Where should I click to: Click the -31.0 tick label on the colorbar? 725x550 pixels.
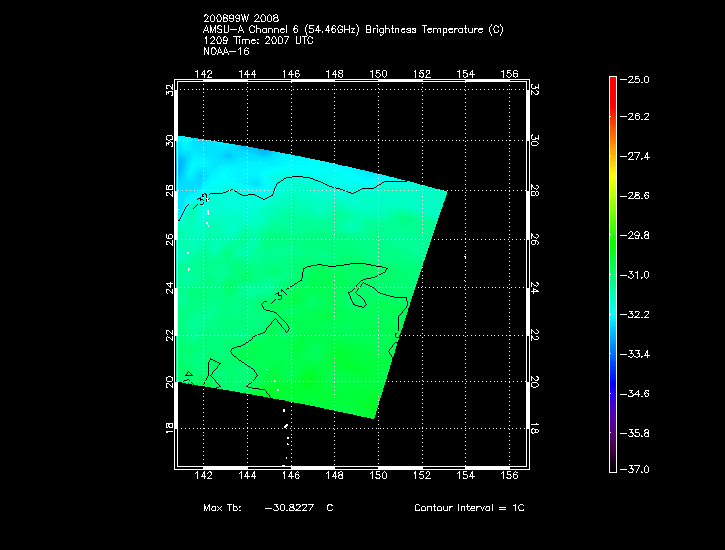(x=639, y=274)
